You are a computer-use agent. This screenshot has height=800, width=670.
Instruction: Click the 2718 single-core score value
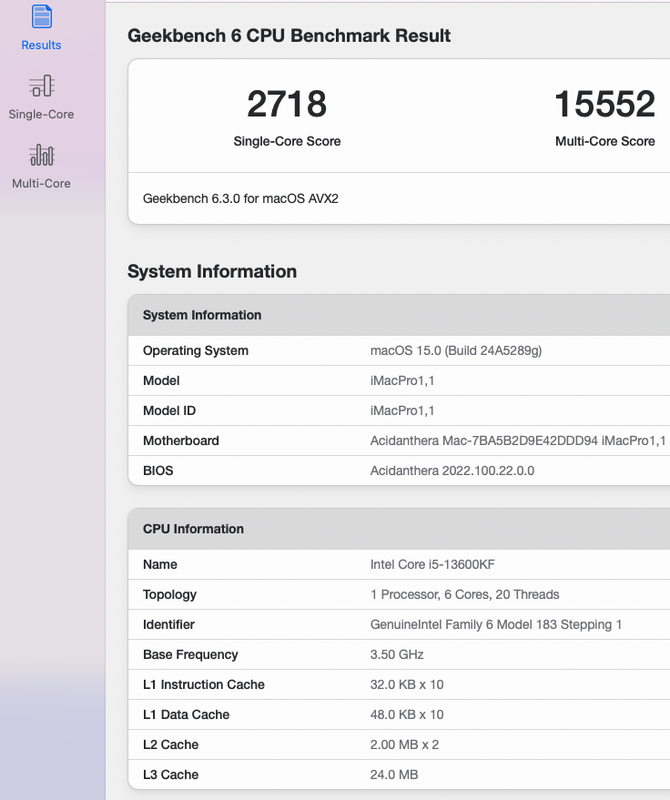(287, 104)
